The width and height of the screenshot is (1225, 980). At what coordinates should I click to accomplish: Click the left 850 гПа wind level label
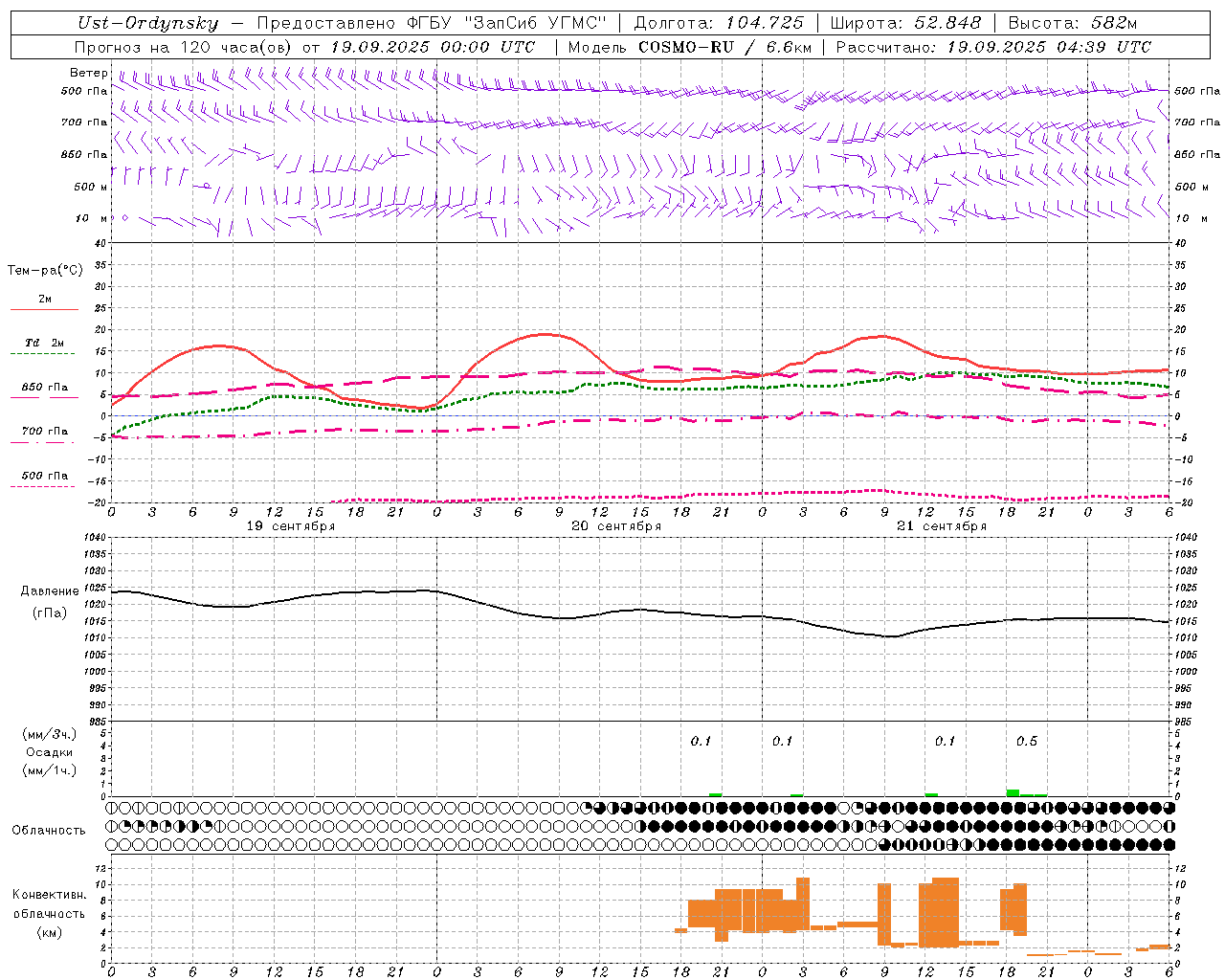tap(84, 154)
